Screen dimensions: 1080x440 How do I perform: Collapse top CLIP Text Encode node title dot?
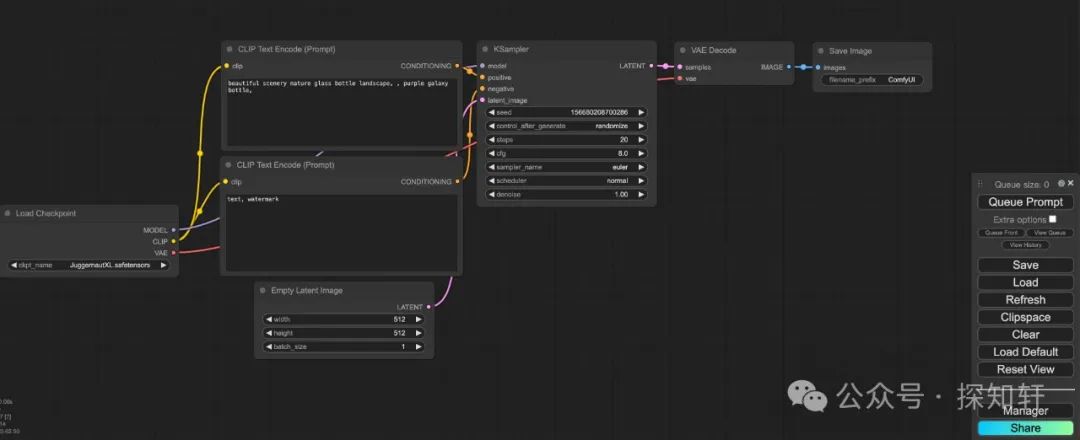click(x=229, y=50)
